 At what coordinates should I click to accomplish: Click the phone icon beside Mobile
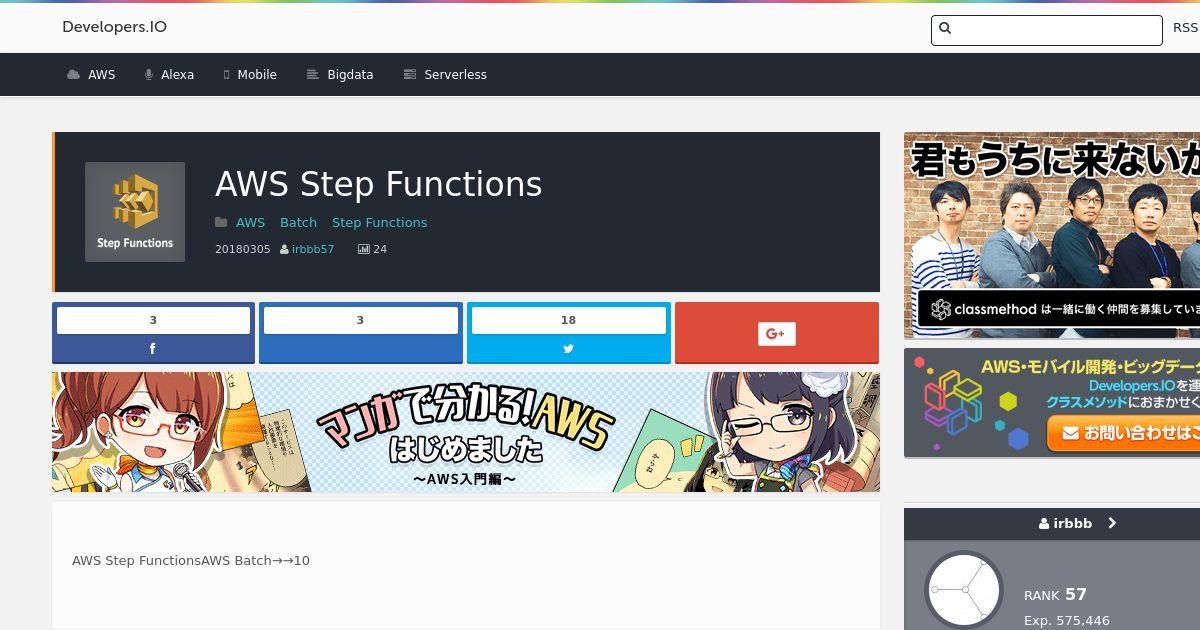pos(227,75)
